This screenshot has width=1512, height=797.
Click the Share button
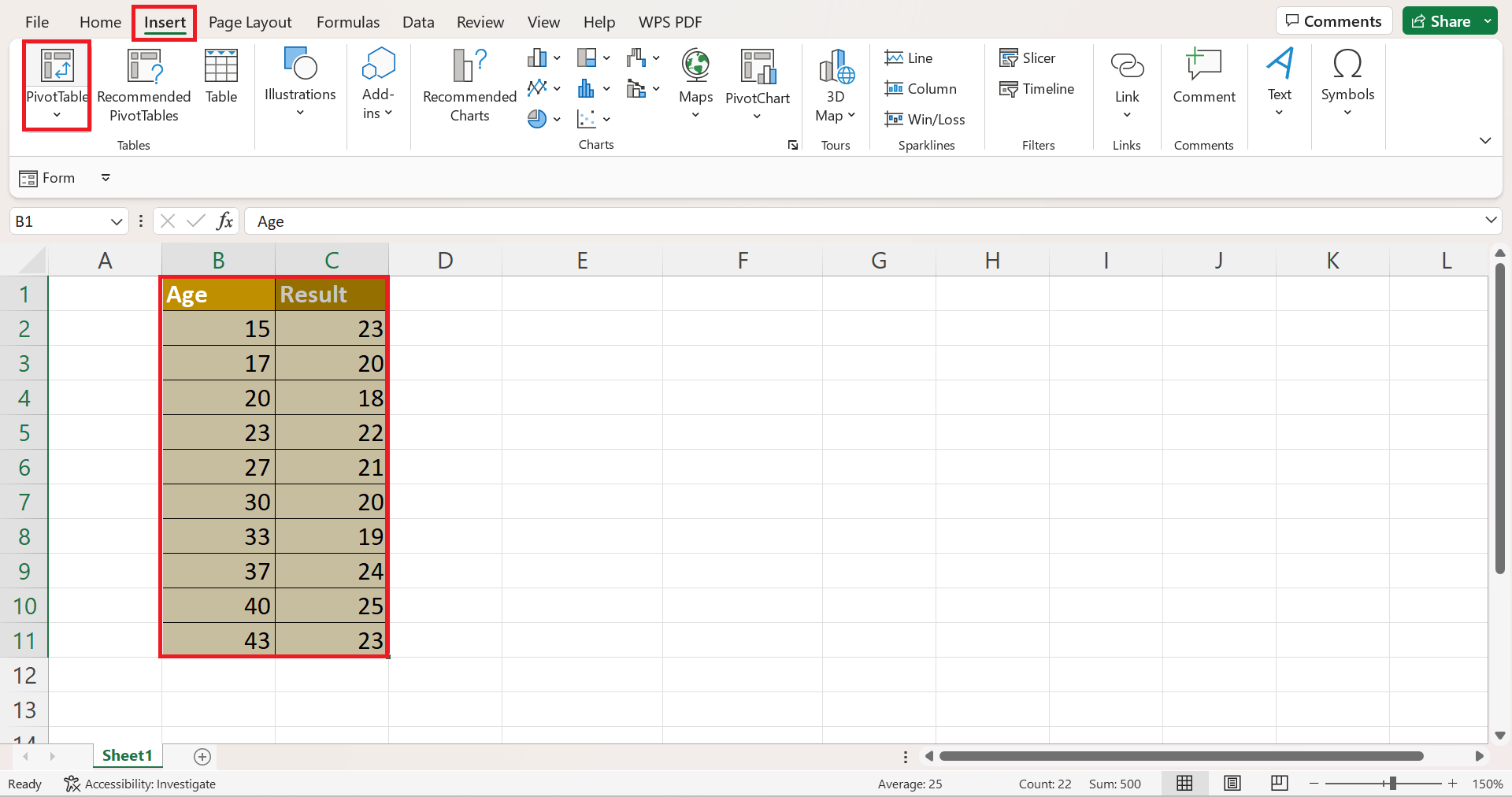click(x=1441, y=21)
